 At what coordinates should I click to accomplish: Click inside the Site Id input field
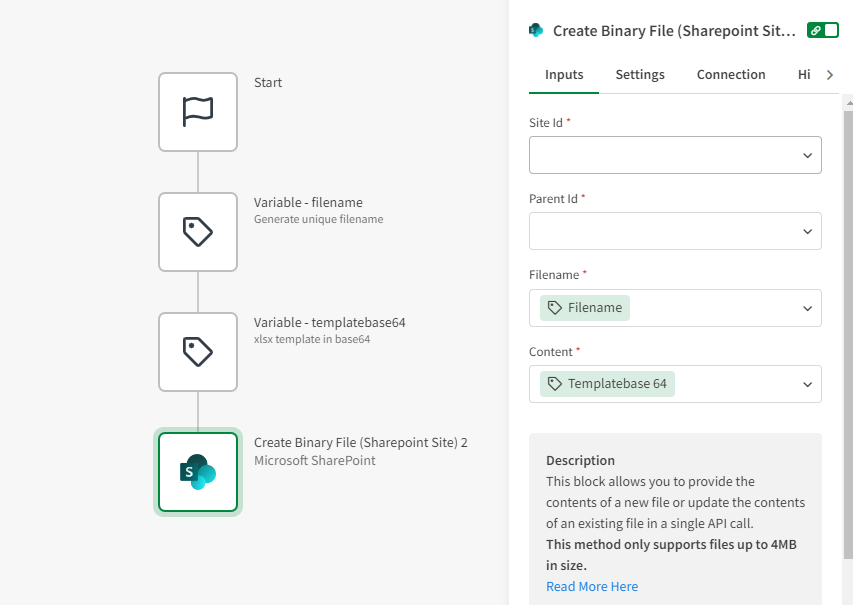(x=660, y=156)
